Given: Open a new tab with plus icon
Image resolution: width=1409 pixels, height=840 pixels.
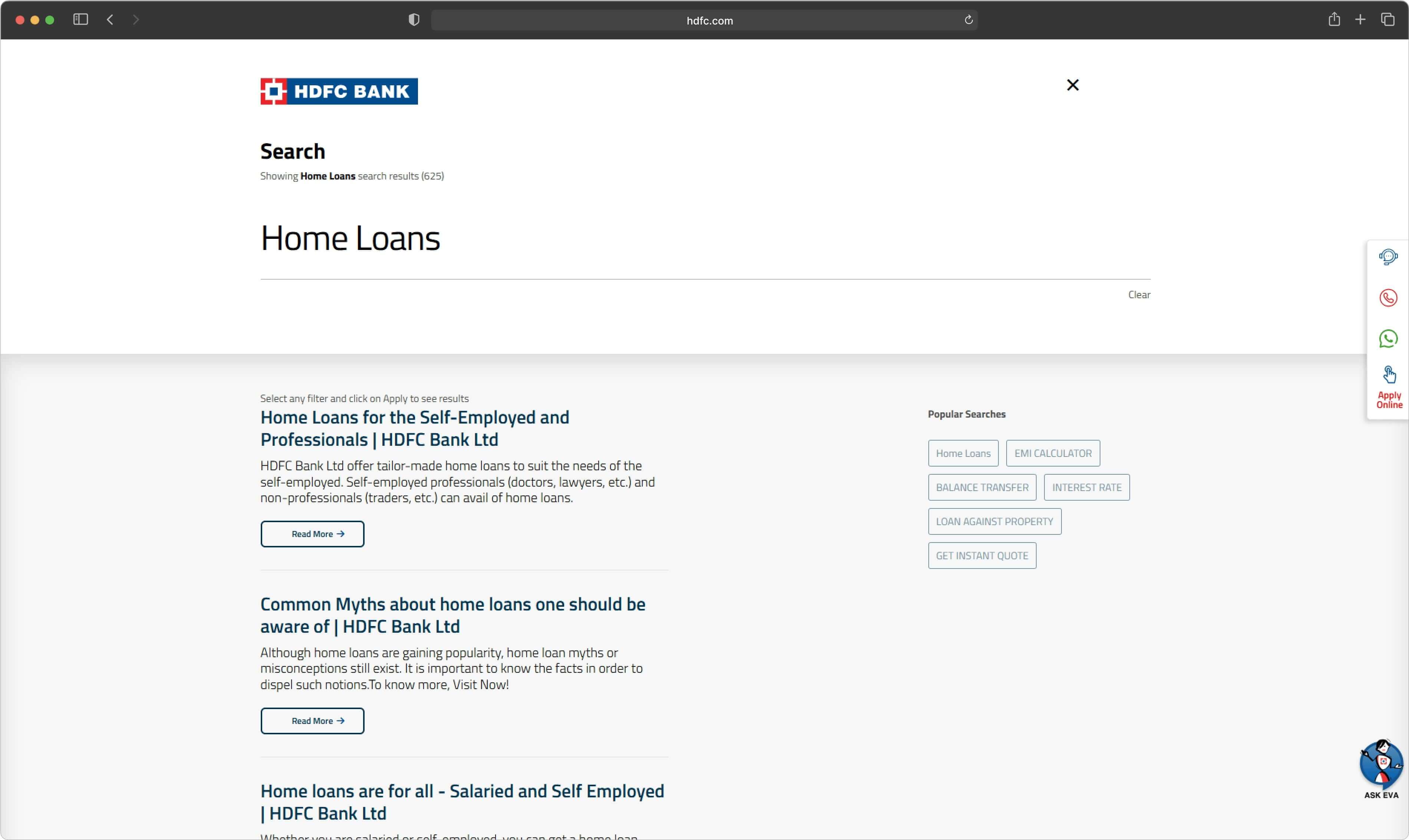Looking at the screenshot, I should (x=1360, y=20).
